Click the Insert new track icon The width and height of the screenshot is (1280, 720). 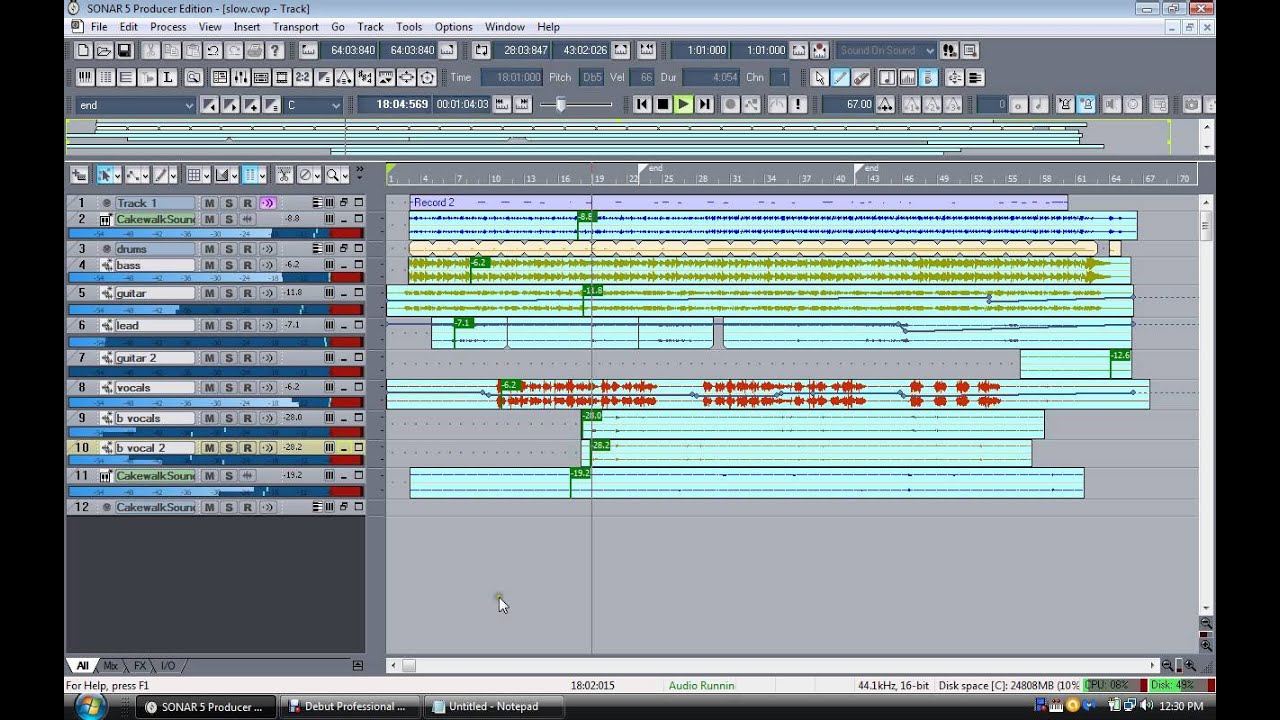pos(78,175)
